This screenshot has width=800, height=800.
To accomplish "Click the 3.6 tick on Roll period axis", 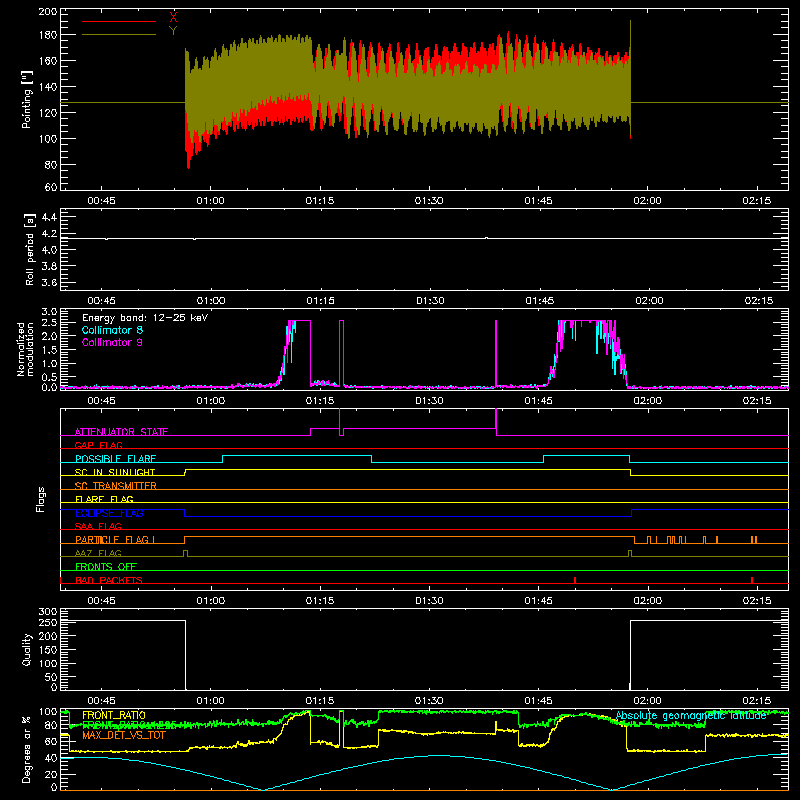I will (x=49, y=282).
